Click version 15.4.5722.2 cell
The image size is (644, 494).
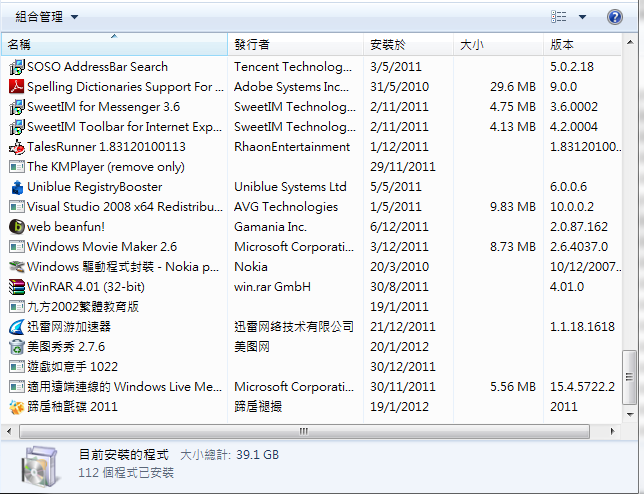click(x=582, y=387)
